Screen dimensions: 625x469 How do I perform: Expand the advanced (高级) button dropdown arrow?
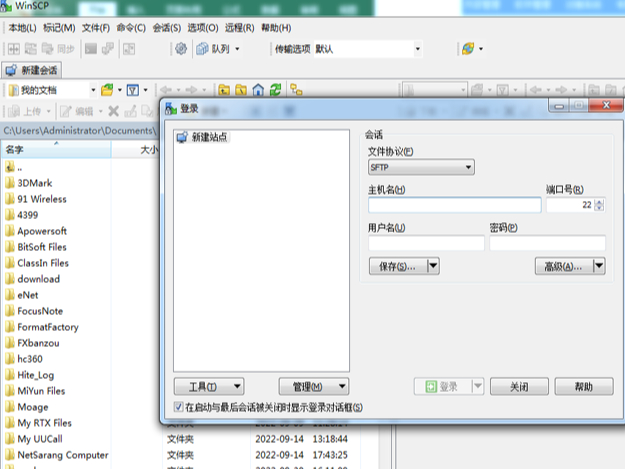[599, 266]
